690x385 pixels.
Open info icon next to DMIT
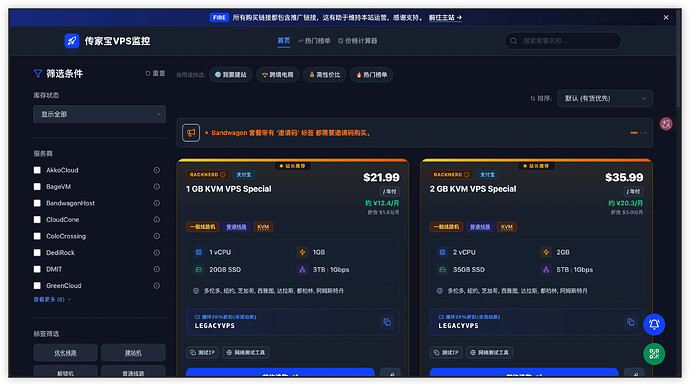pyautogui.click(x=157, y=269)
